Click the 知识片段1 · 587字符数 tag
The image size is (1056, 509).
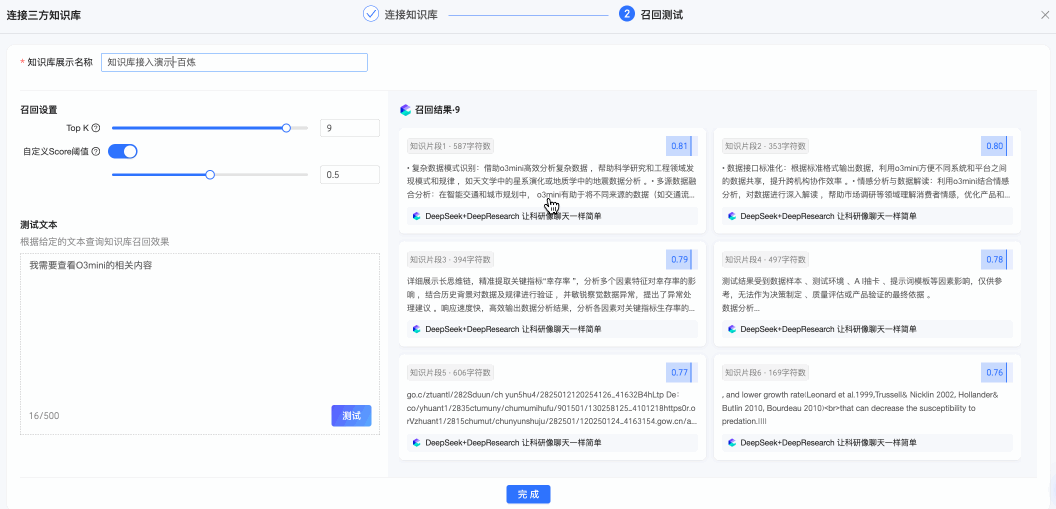coord(451,145)
